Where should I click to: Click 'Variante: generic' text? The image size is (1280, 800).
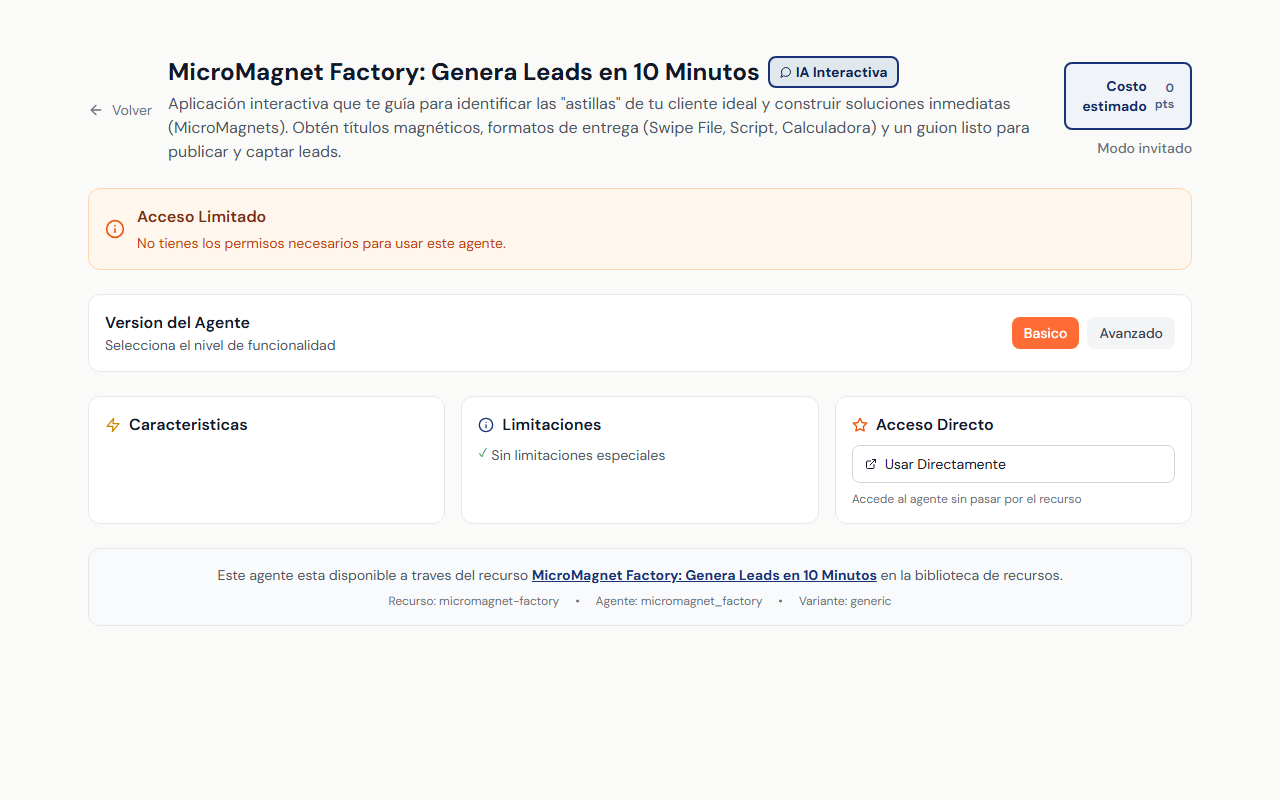pyautogui.click(x=845, y=601)
